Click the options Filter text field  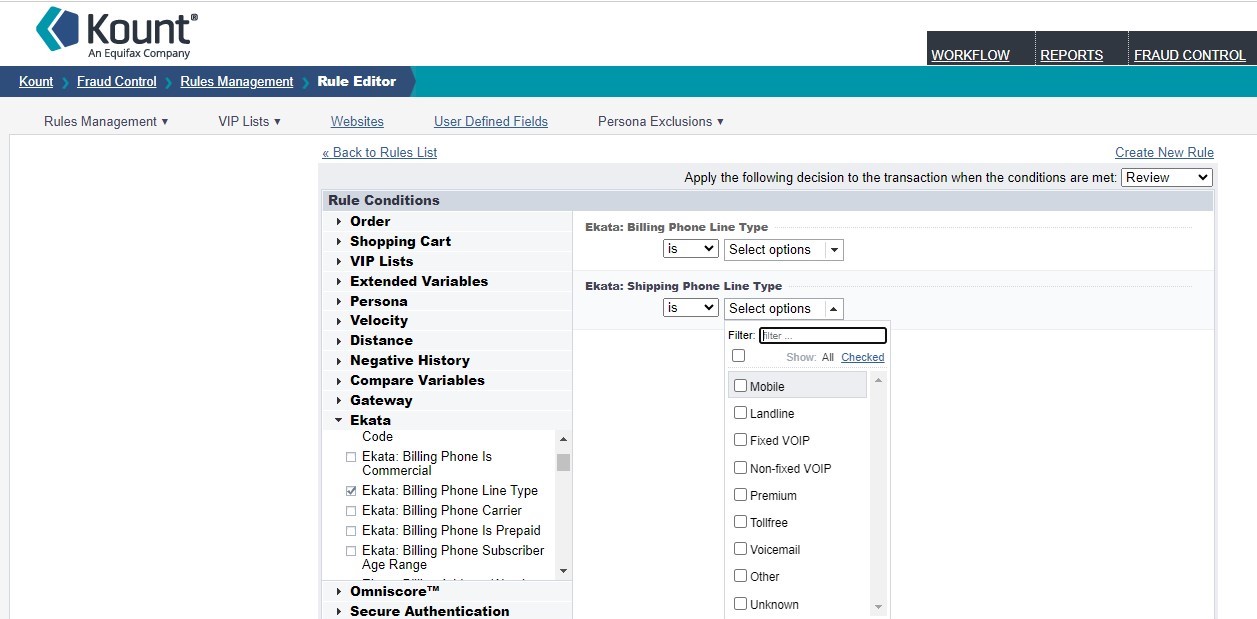click(822, 336)
